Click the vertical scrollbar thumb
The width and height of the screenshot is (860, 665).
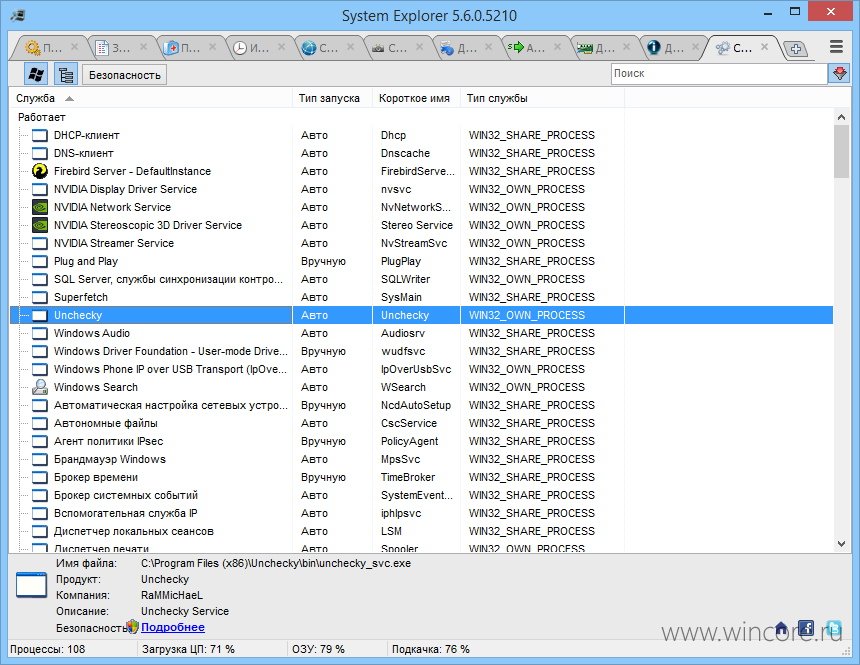coord(841,151)
